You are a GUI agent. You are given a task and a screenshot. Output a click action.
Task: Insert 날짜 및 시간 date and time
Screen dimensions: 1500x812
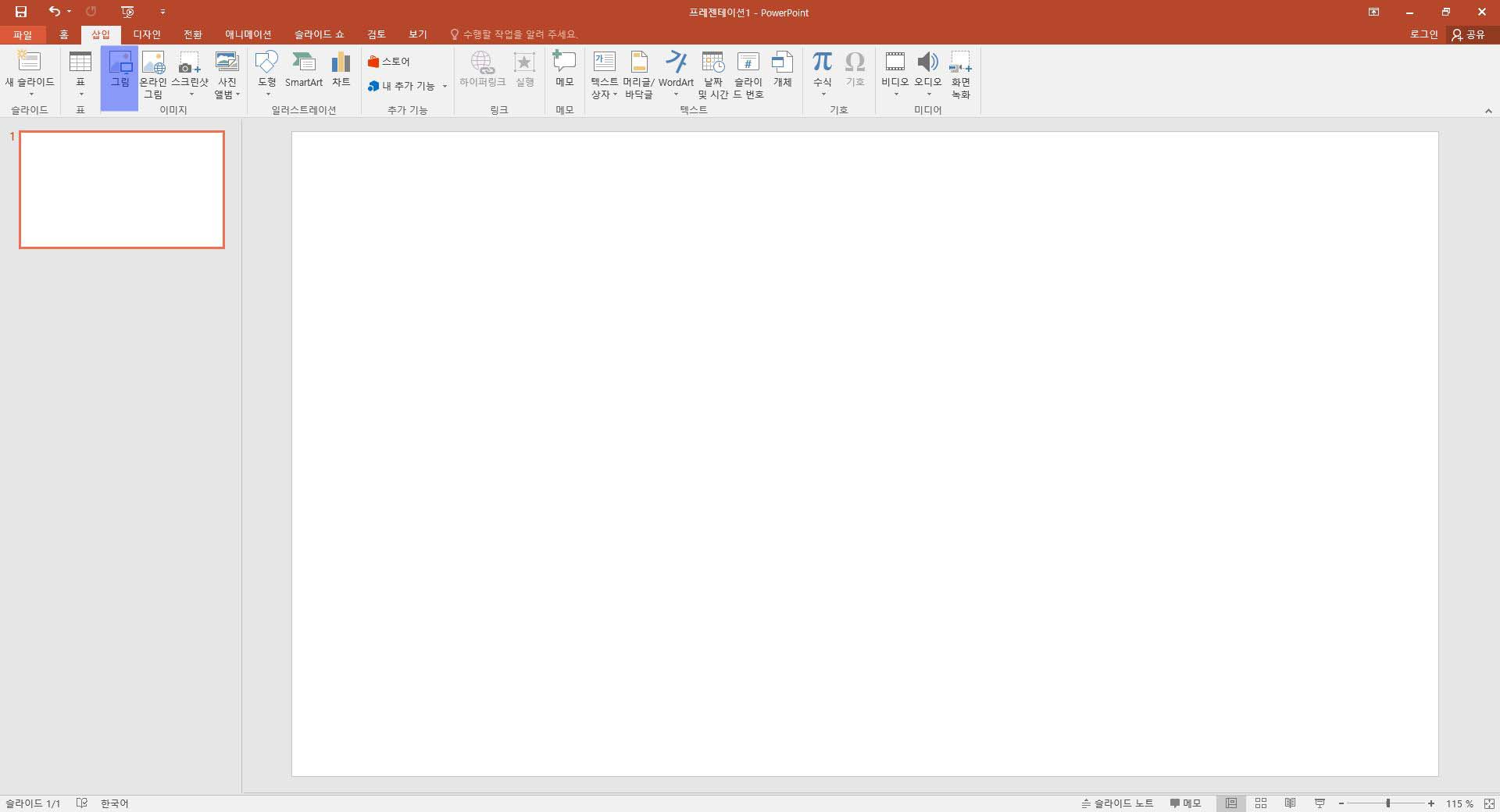tap(712, 74)
